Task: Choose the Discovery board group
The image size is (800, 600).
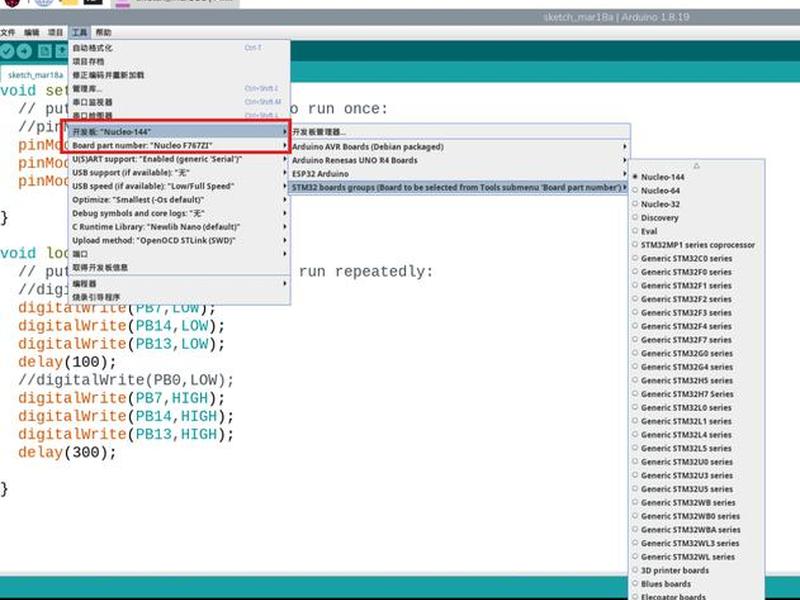Action: tap(697, 218)
